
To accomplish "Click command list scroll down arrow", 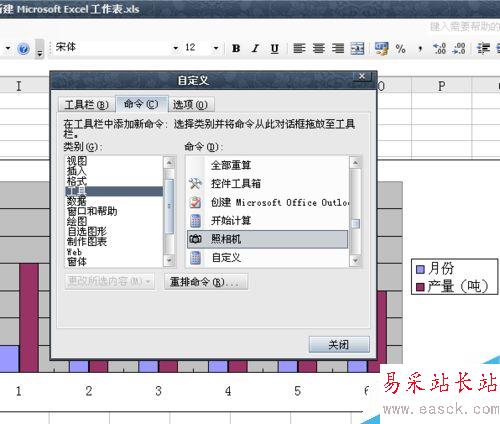I will (355, 260).
